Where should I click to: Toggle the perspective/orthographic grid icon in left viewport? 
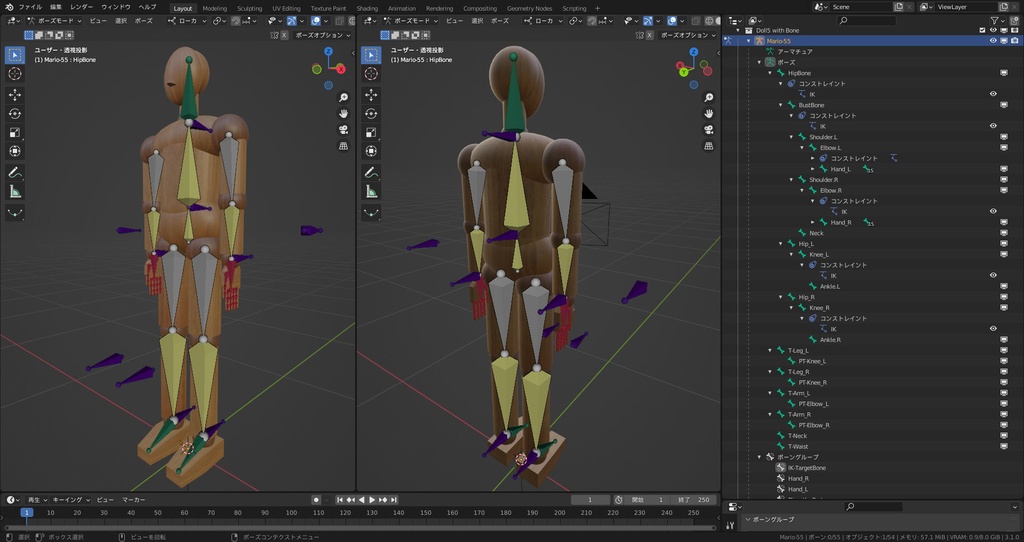343,146
